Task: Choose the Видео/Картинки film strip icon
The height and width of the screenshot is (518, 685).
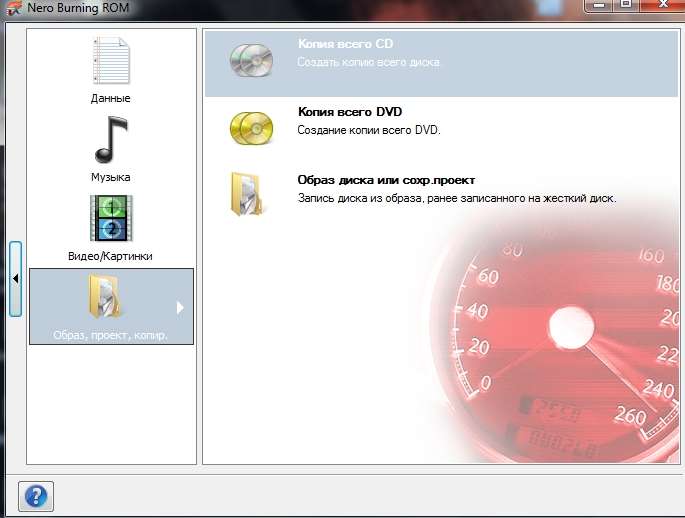Action: (111, 218)
